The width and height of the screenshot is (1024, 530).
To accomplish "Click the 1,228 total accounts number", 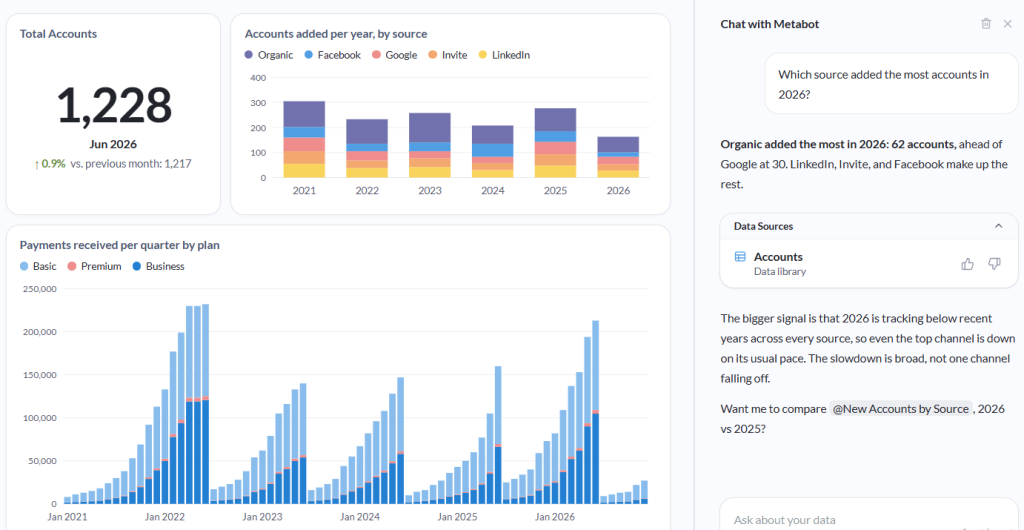I will (x=114, y=106).
